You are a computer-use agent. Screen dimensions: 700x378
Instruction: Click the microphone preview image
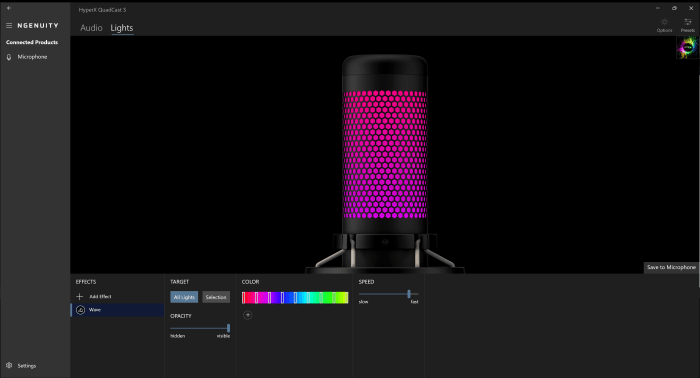385,163
